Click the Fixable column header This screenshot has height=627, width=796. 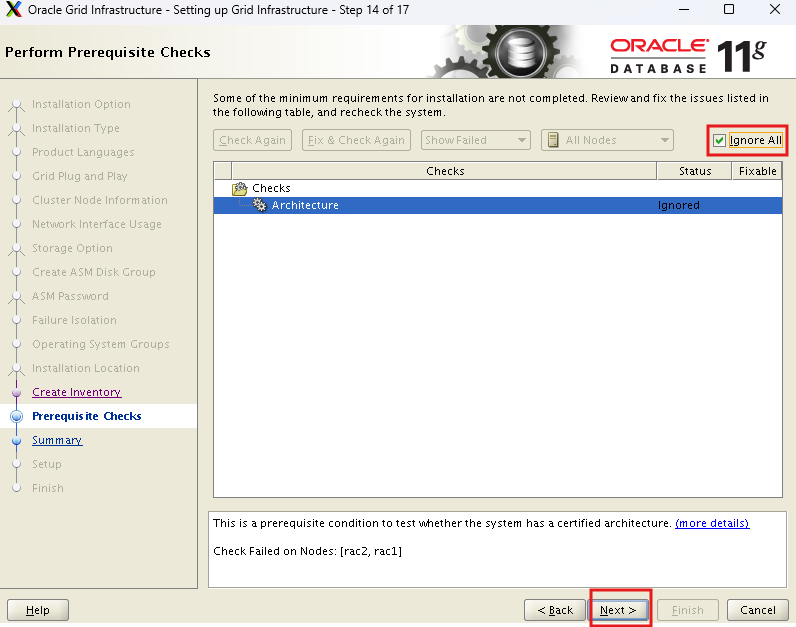point(757,171)
